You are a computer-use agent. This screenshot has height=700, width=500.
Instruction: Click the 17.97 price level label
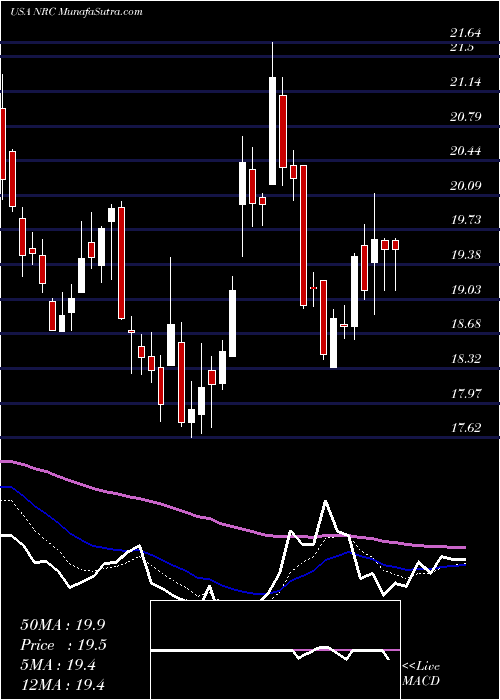point(466,393)
